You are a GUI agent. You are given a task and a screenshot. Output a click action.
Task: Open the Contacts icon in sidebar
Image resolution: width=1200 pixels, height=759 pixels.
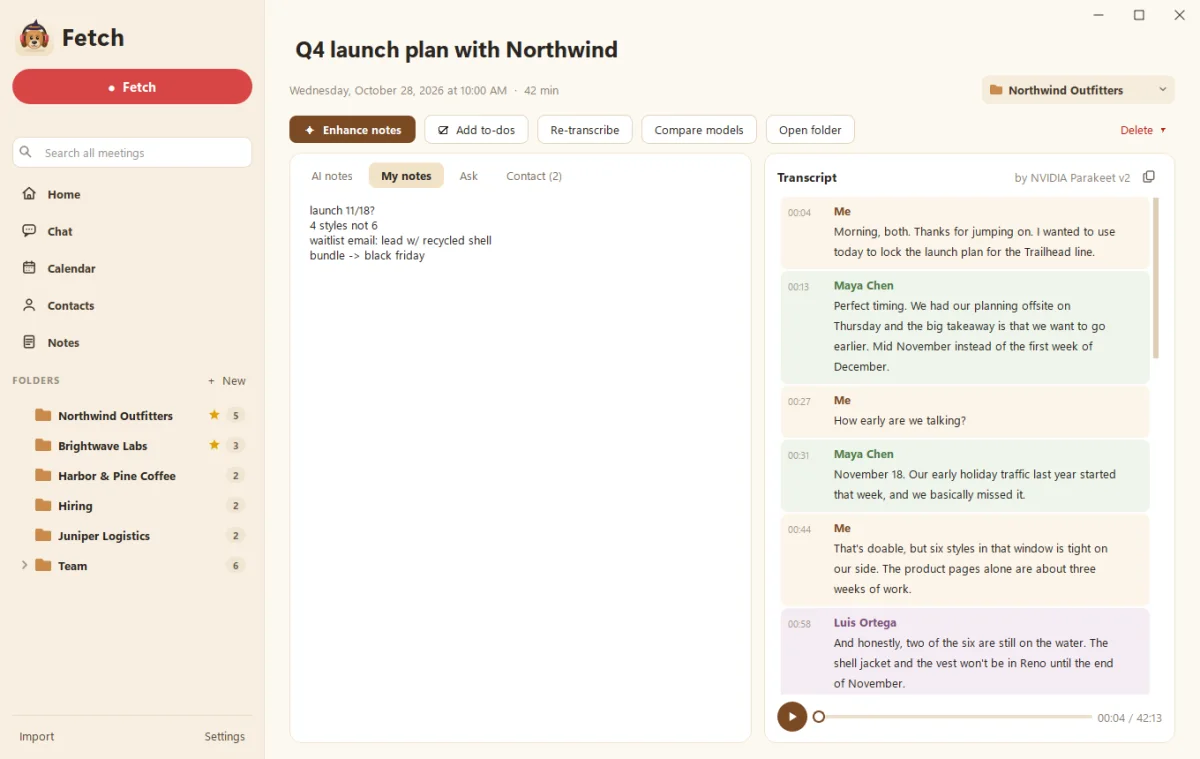29,305
